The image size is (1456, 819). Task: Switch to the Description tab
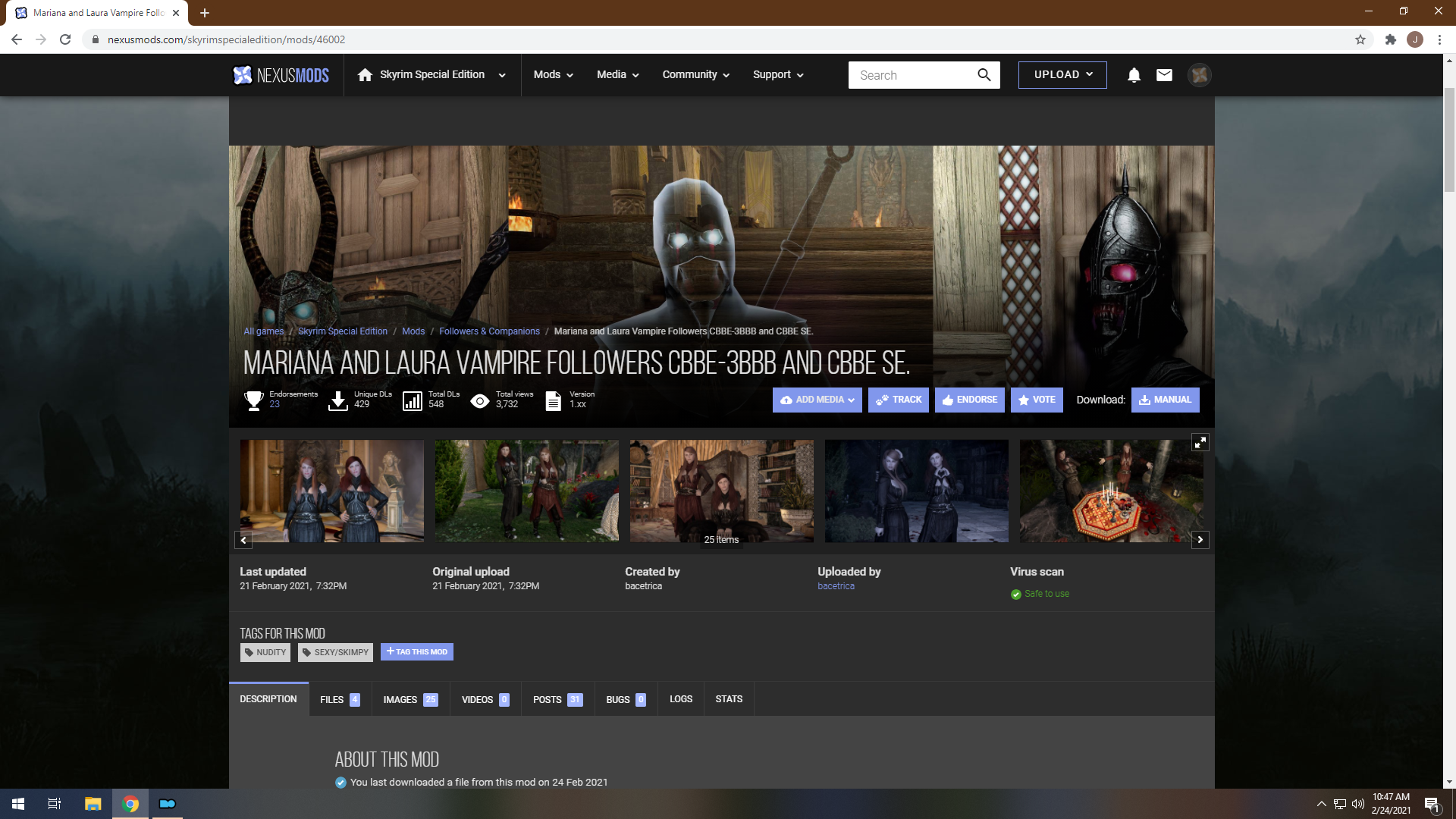[x=268, y=699]
